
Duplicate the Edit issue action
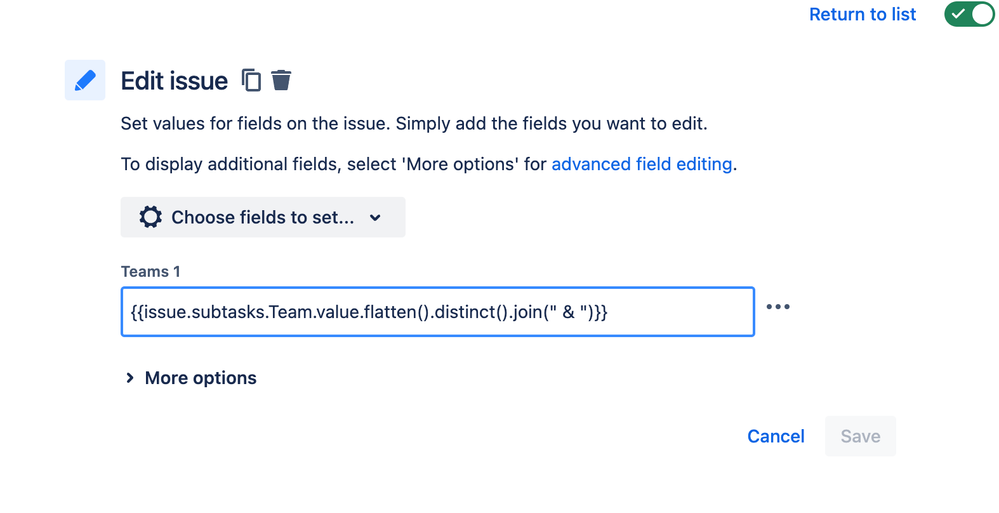coord(251,80)
